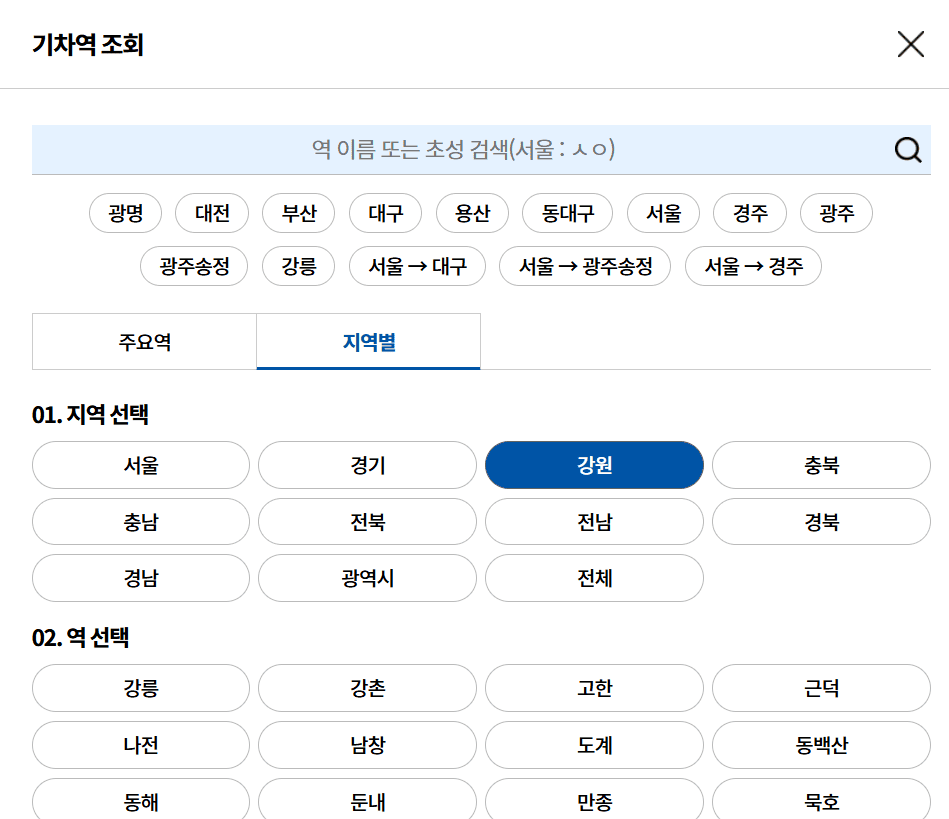The height and width of the screenshot is (819, 949).
Task: Choose 동백산 station
Action: click(x=821, y=745)
